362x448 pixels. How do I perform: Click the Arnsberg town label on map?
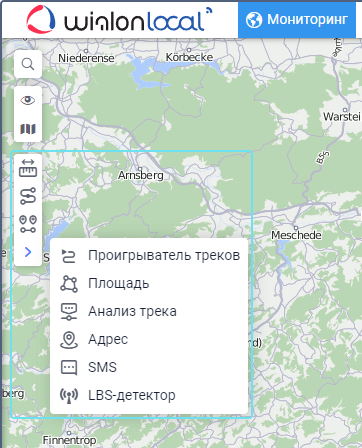coord(141,175)
